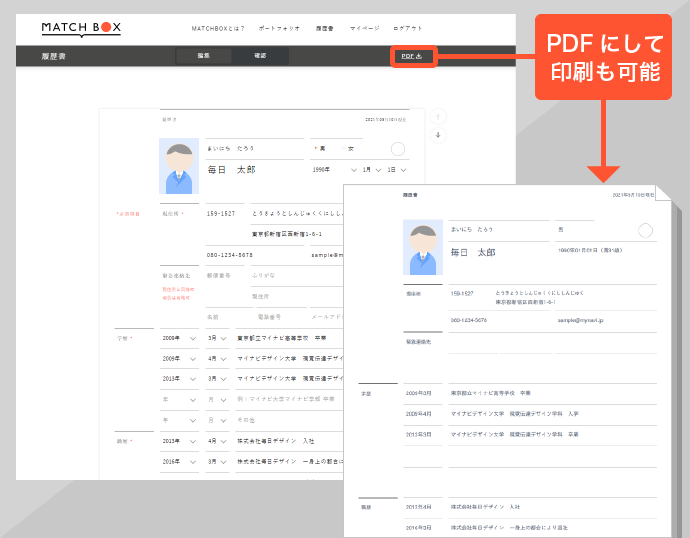Click the PDF download button
690x538 pixels.
412,57
